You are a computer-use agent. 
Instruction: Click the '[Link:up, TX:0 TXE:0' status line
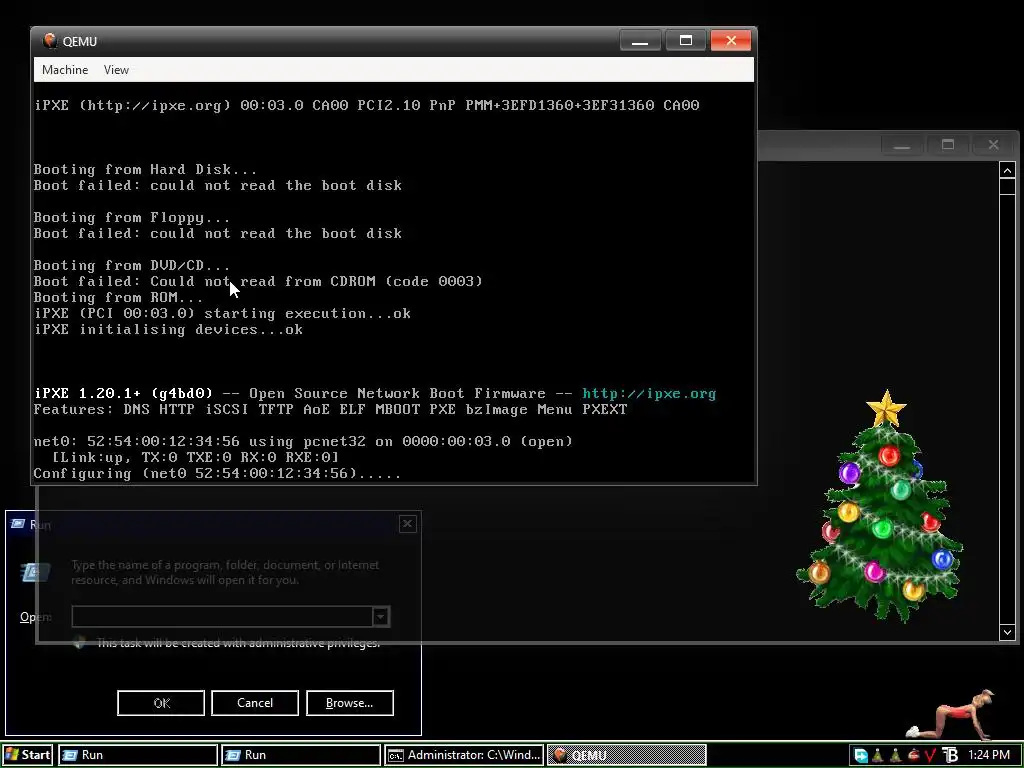click(x=195, y=457)
